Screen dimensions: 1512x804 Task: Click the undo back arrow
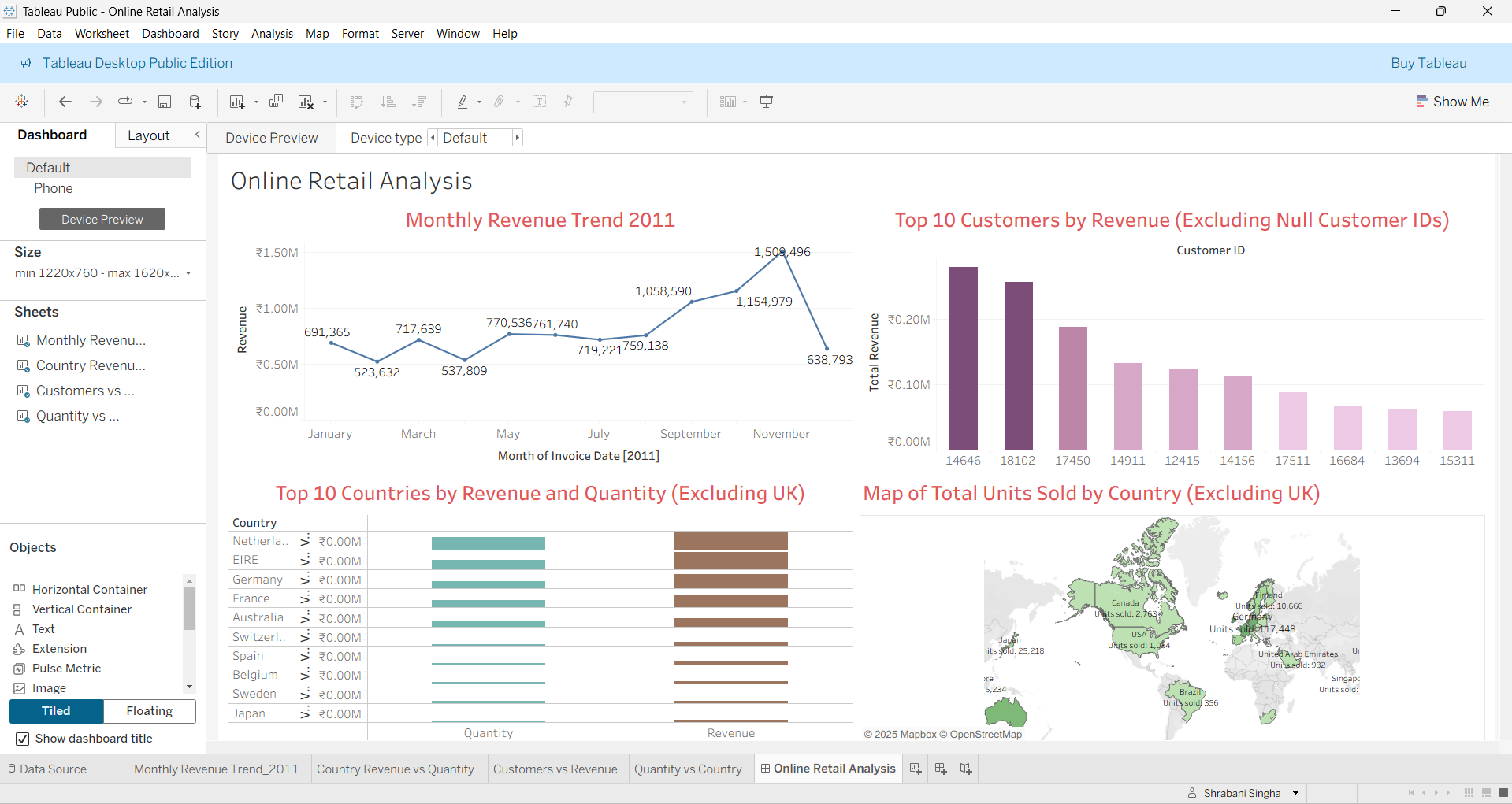point(65,102)
